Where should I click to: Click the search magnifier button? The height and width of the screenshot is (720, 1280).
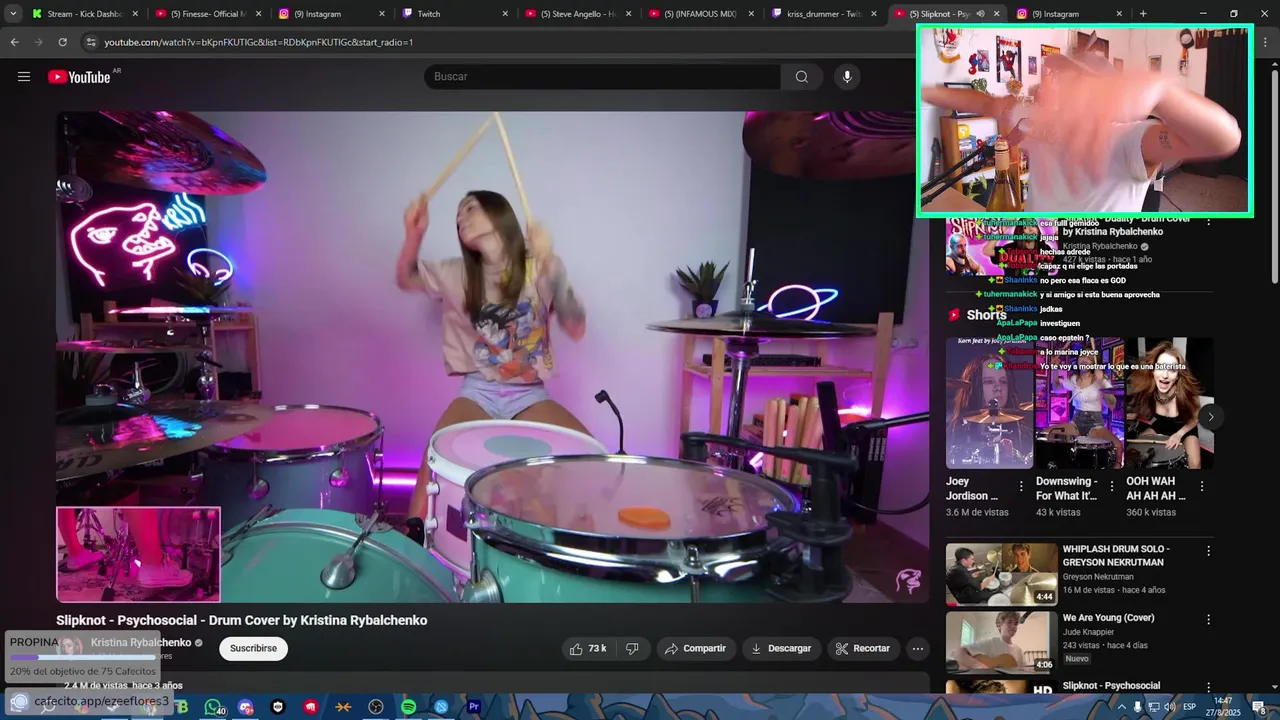pos(802,77)
